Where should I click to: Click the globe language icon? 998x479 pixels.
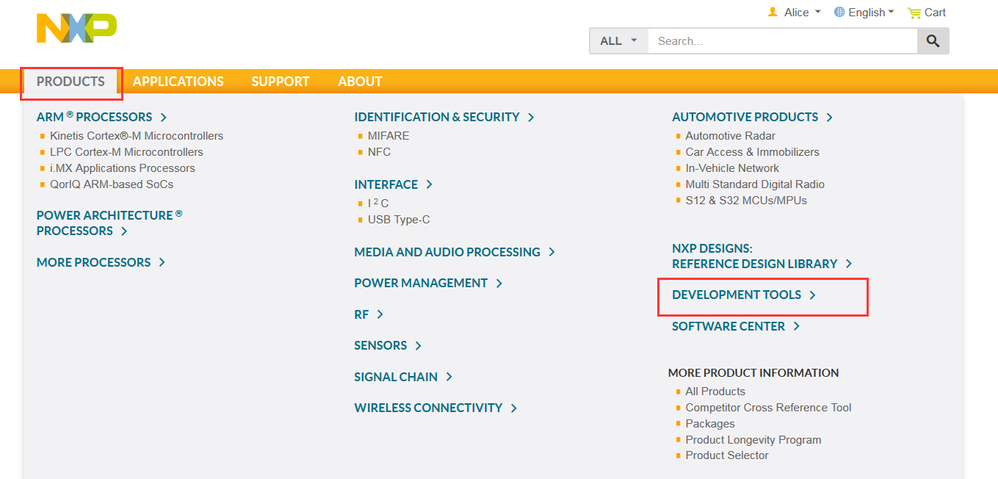(840, 12)
